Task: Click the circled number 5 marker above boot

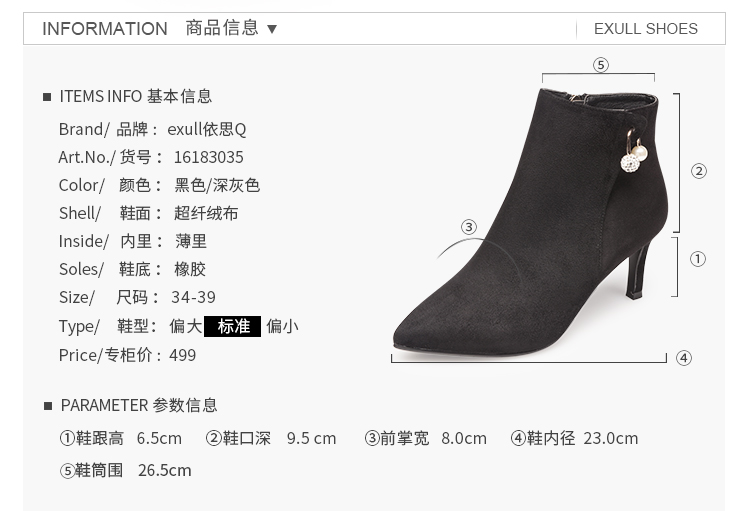Action: pos(601,65)
